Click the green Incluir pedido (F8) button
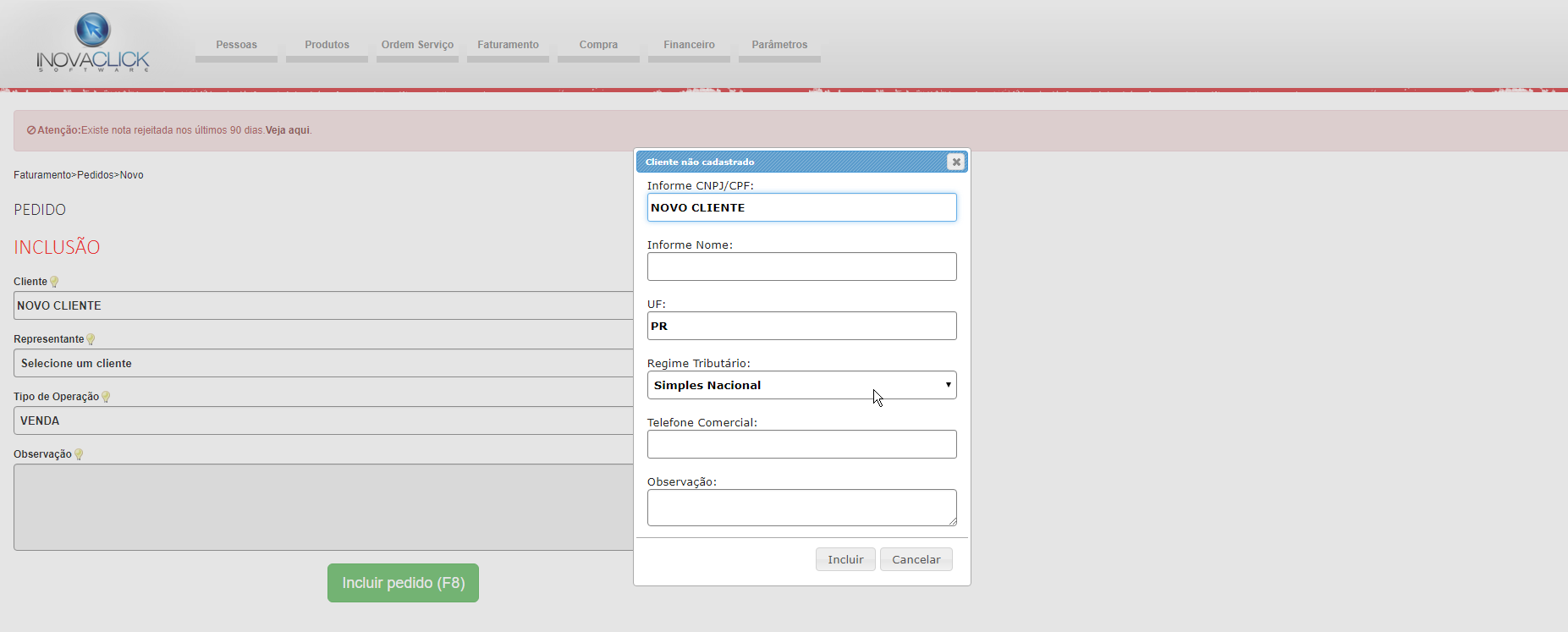Screen dimensions: 1568x632 (x=403, y=583)
